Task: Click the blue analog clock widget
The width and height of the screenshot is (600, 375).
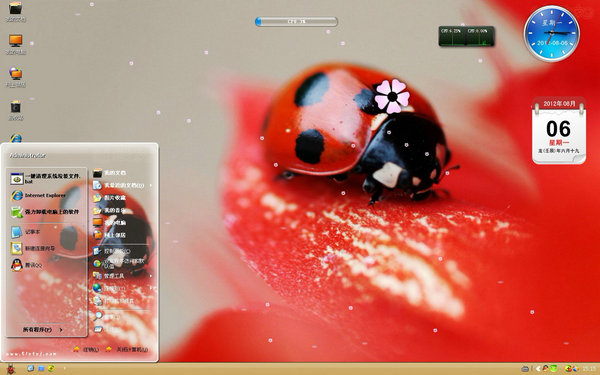Action: click(552, 33)
